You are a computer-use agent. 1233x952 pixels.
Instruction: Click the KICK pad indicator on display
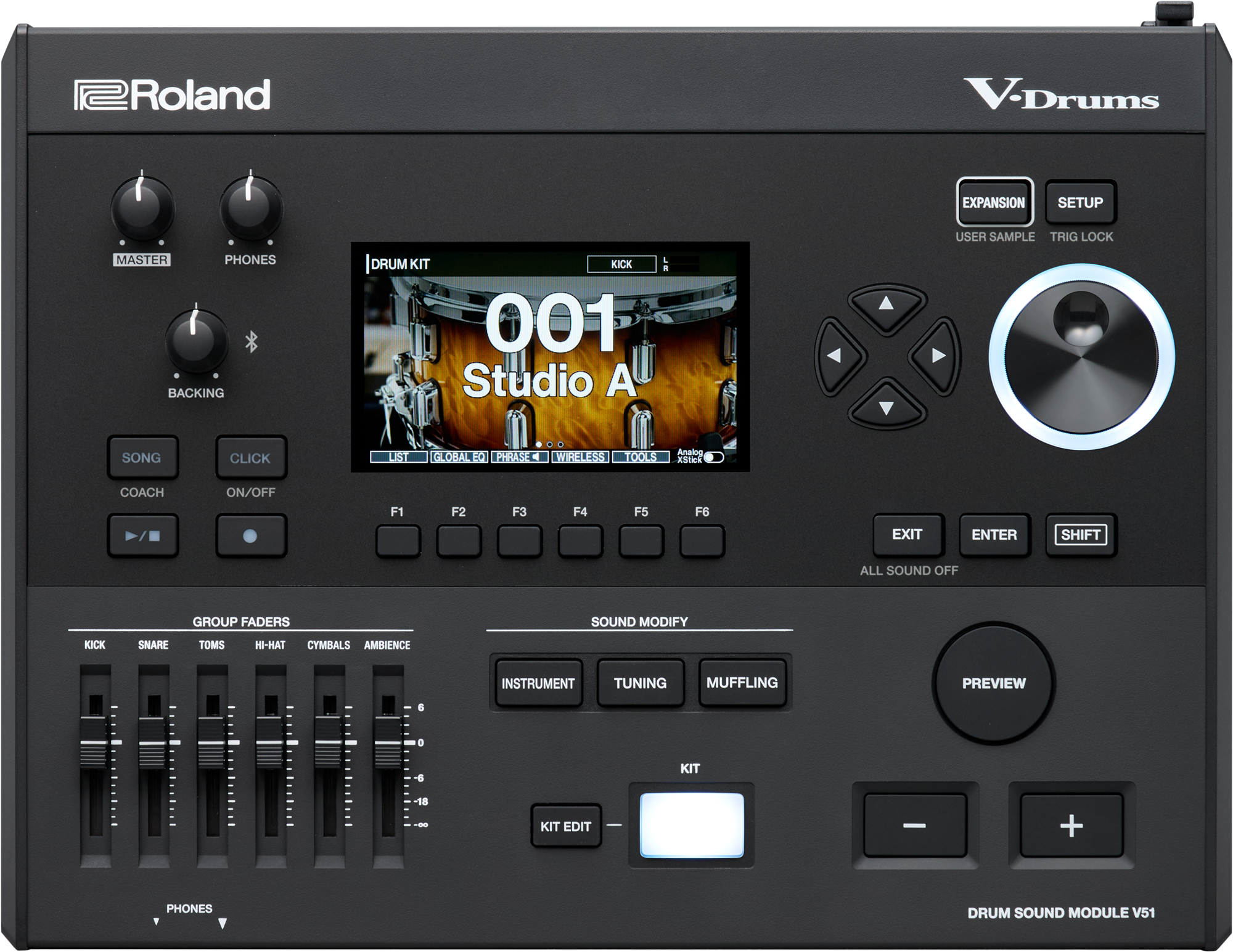coord(621,264)
